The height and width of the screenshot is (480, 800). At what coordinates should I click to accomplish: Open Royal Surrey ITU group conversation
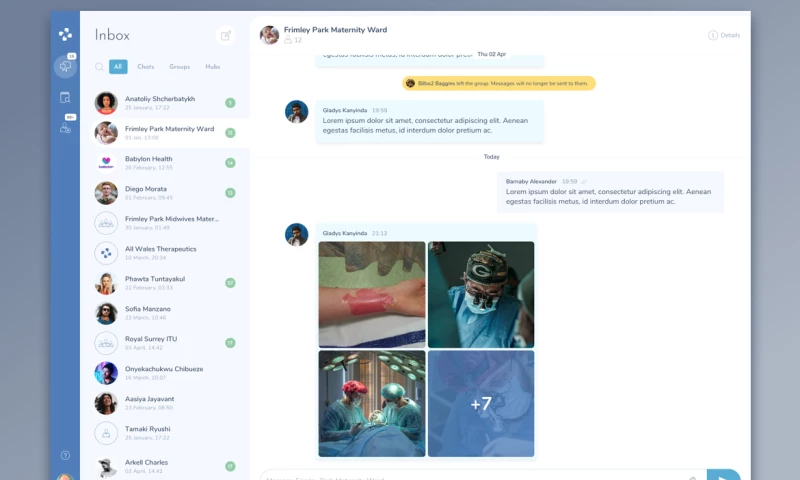165,343
